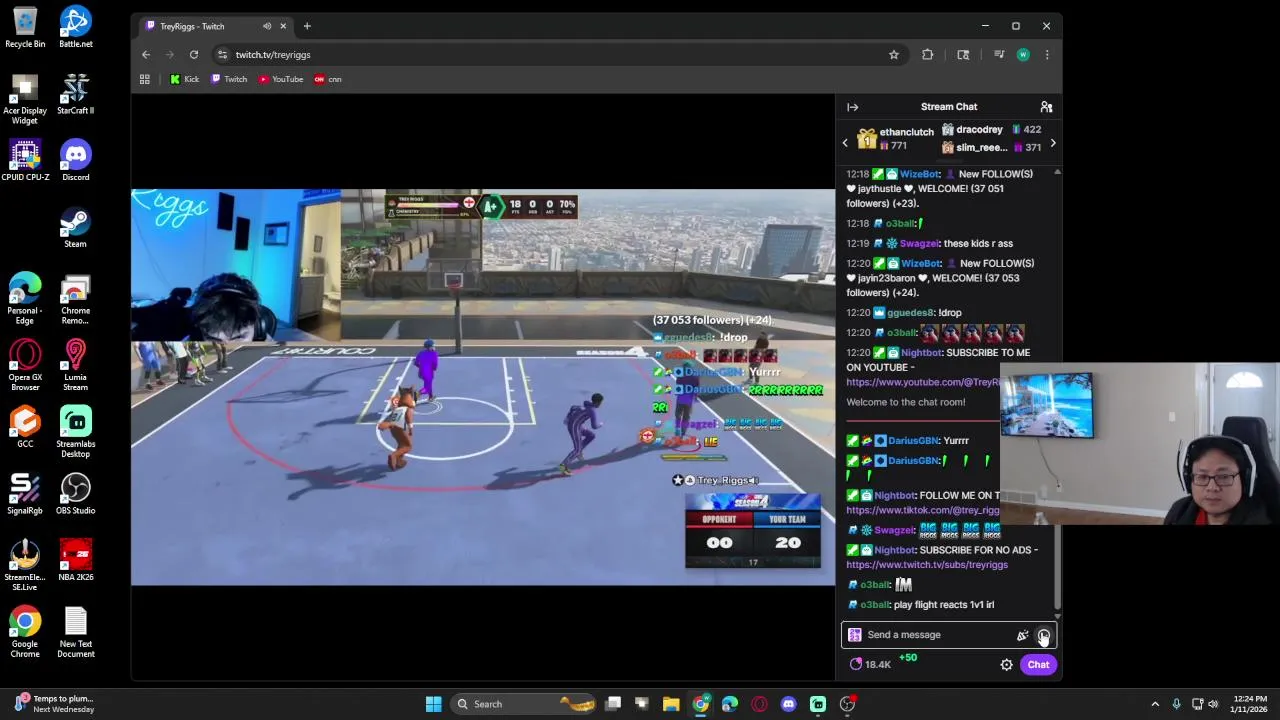This screenshot has height=720, width=1280.
Task: Select the Steam desktop shortcut
Action: tap(75, 227)
